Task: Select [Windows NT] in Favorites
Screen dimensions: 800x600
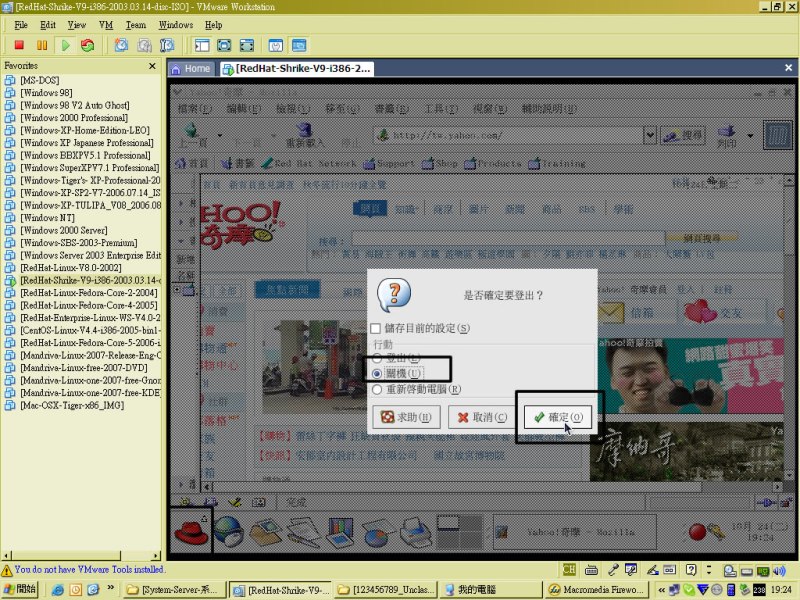Action: point(47,218)
